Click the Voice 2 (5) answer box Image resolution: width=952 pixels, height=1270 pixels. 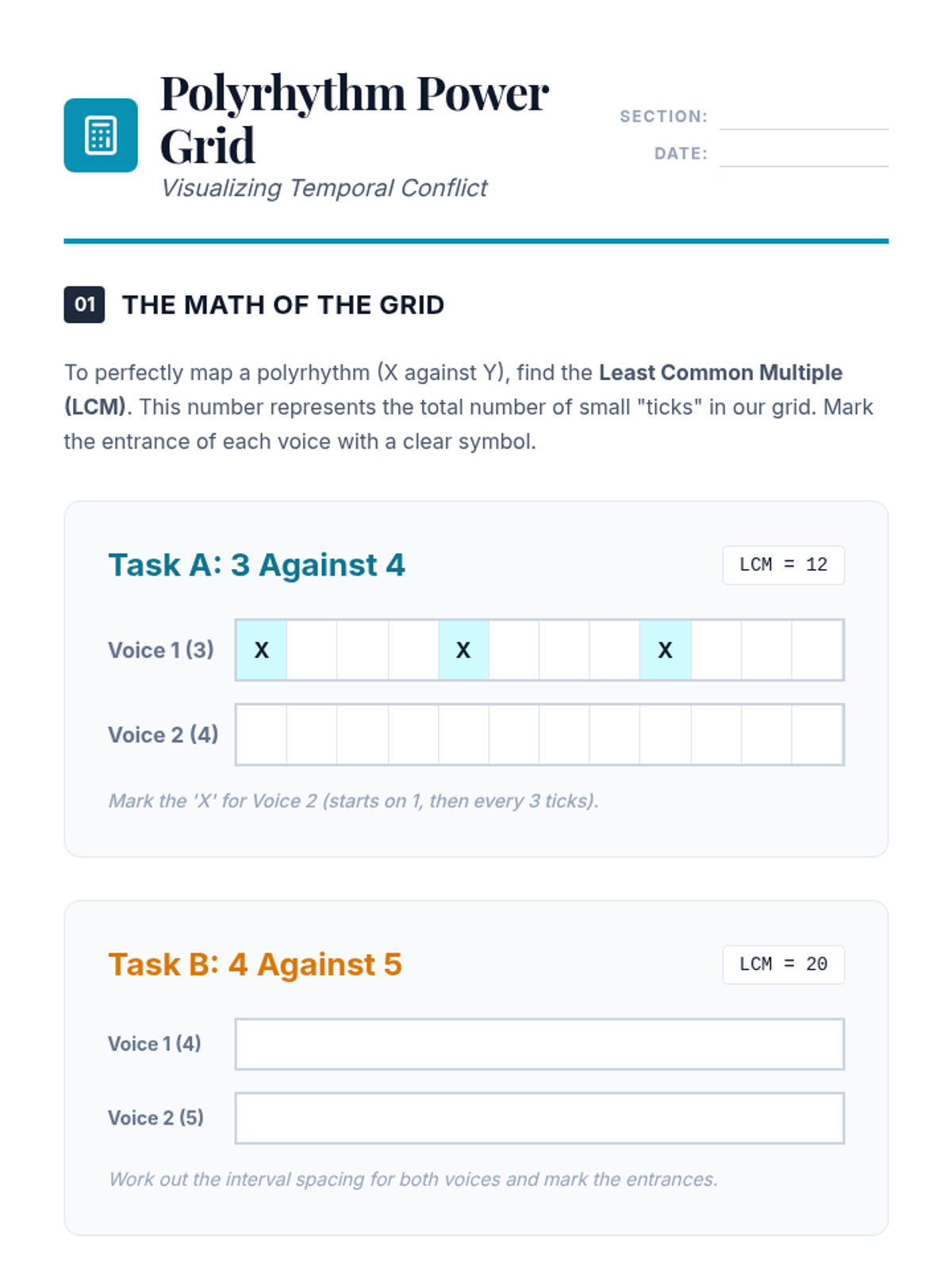(539, 1118)
